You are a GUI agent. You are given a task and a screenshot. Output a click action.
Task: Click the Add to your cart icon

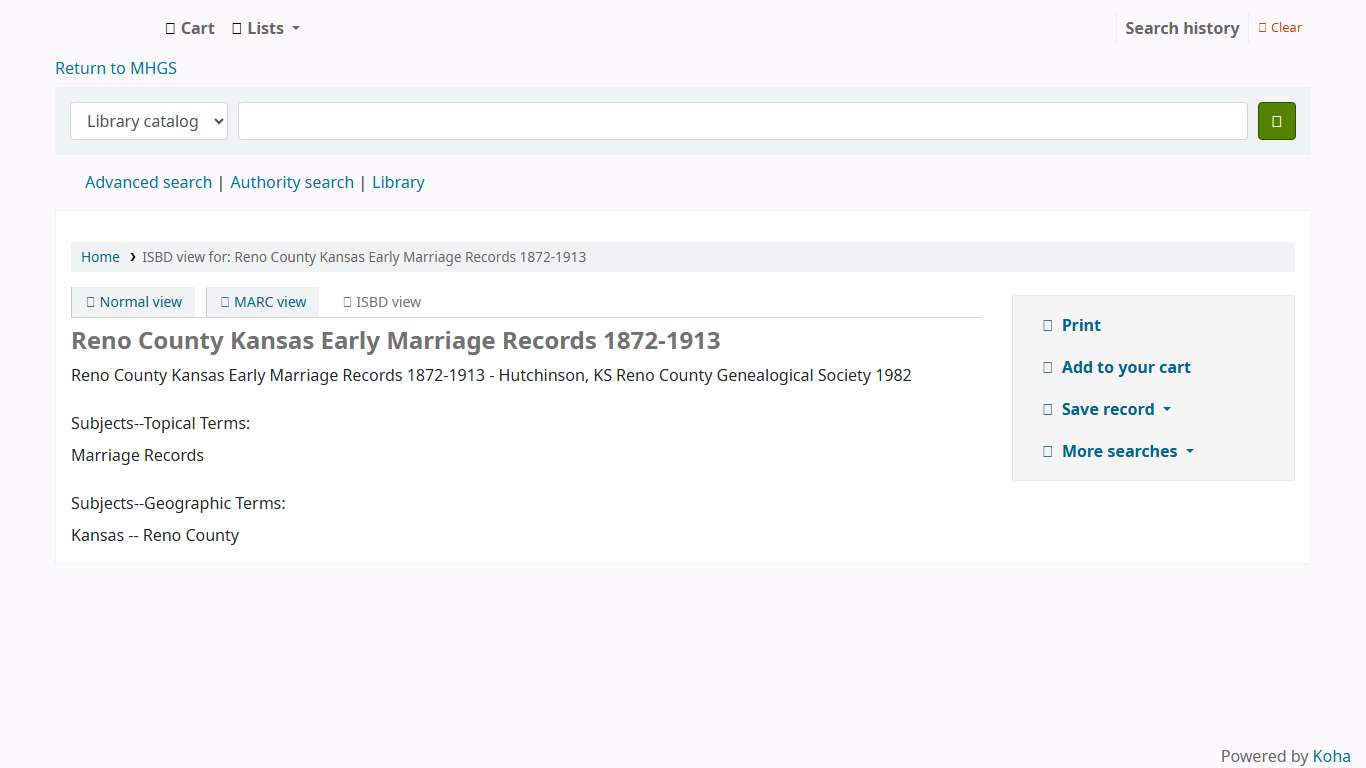(x=1047, y=368)
